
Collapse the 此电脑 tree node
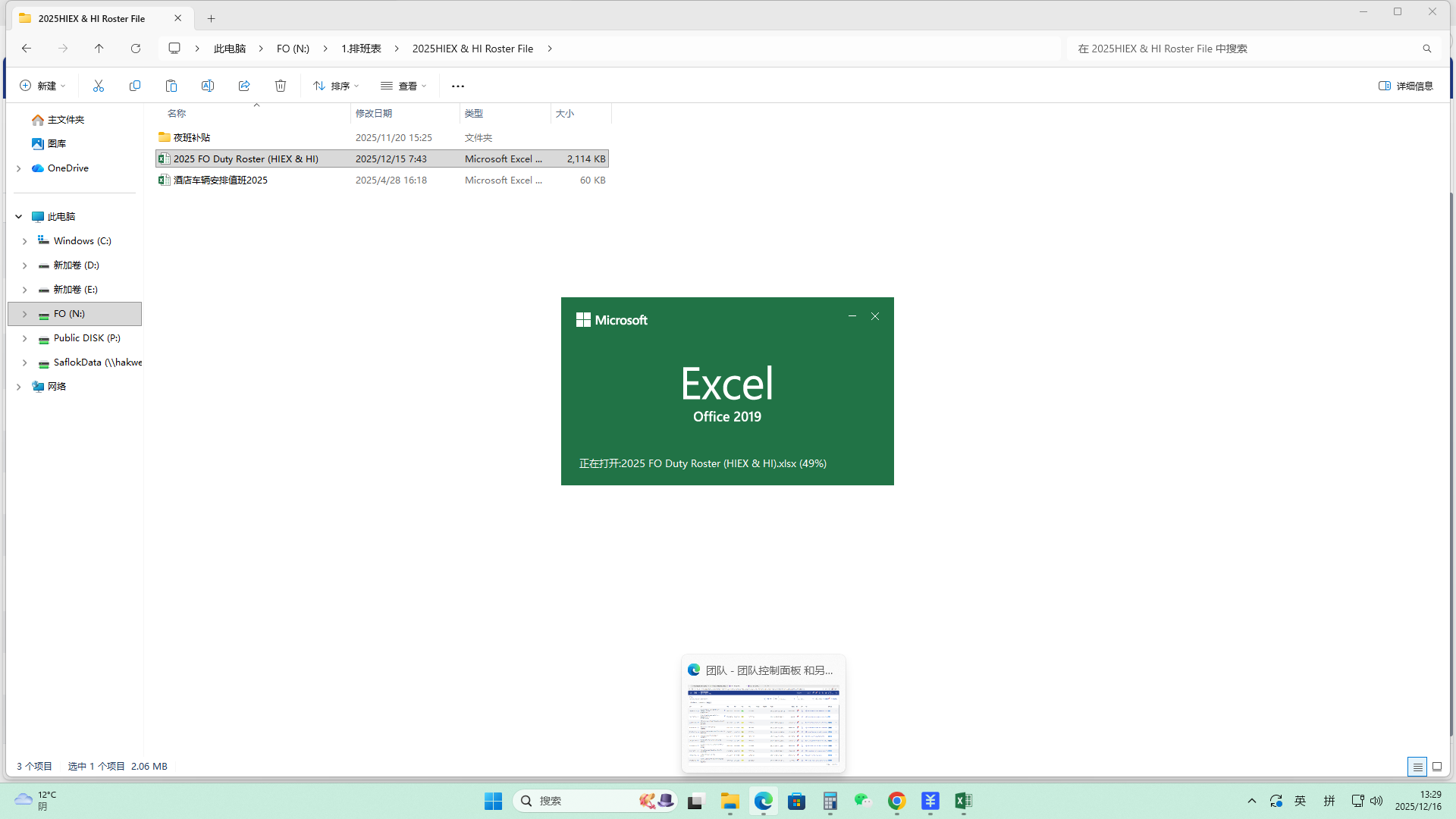(x=19, y=217)
